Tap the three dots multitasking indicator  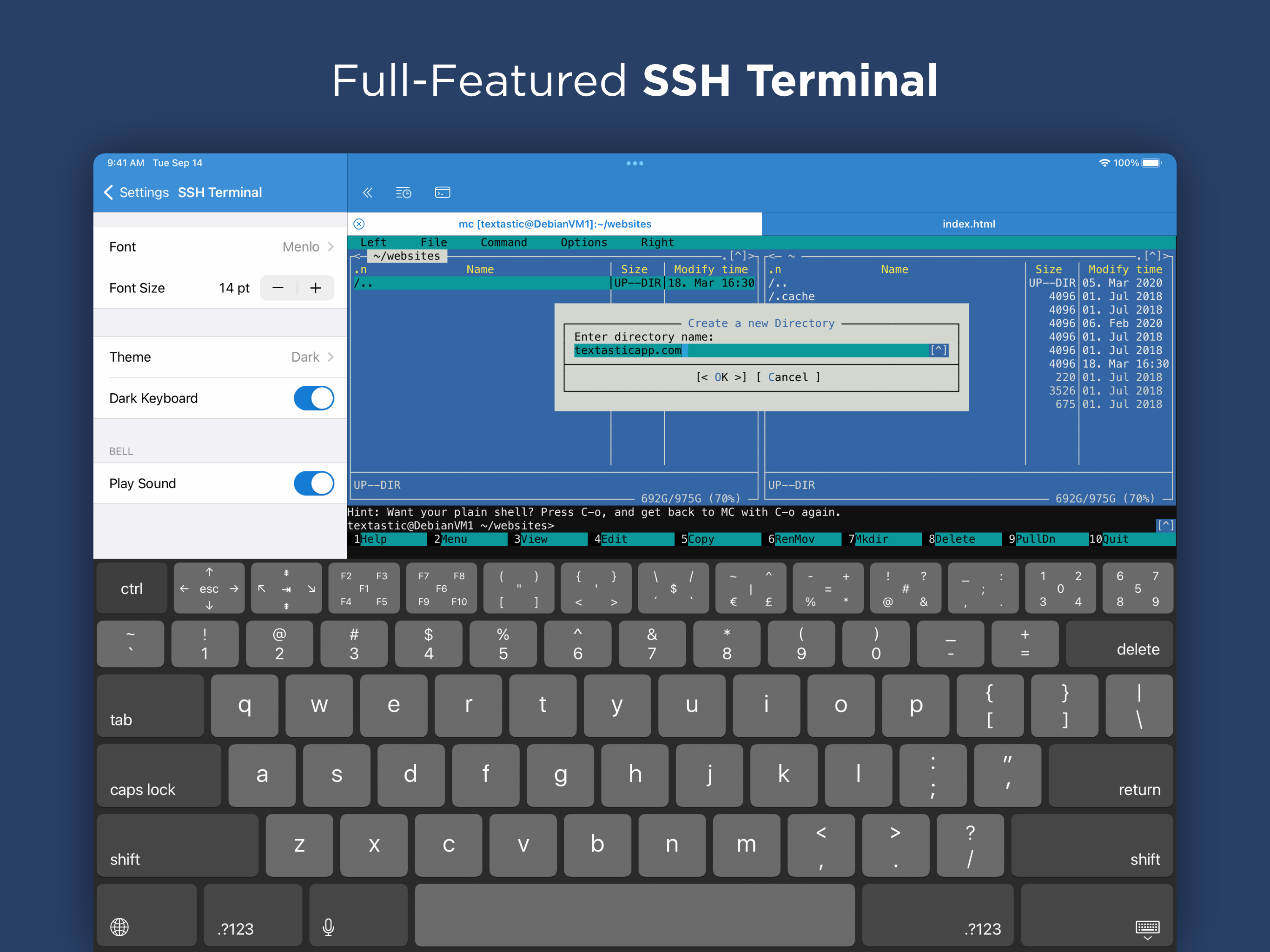pos(635,163)
